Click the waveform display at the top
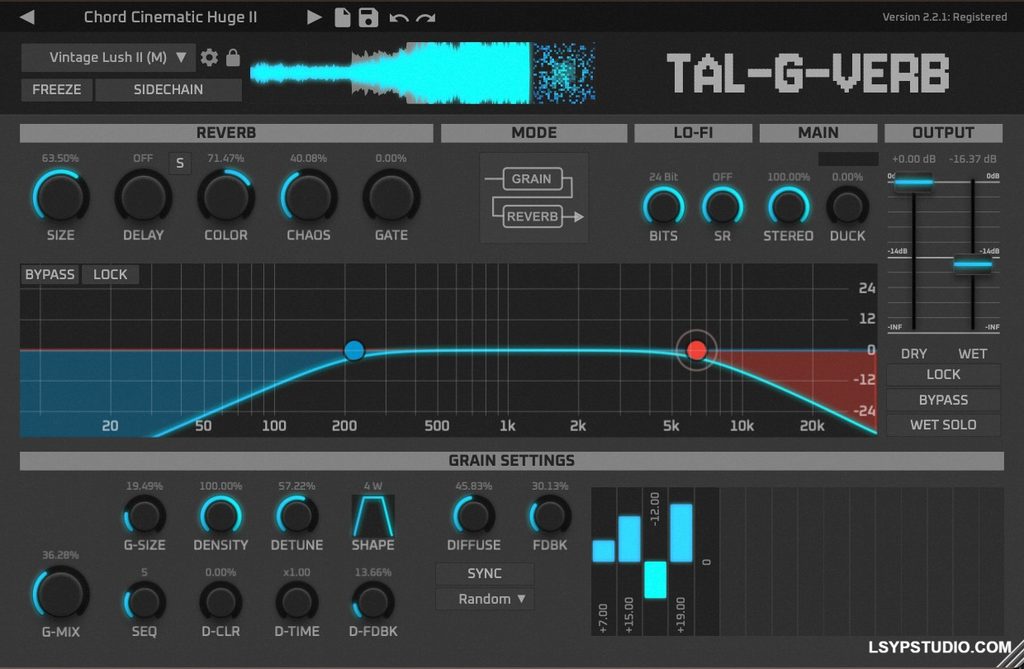 [x=423, y=73]
